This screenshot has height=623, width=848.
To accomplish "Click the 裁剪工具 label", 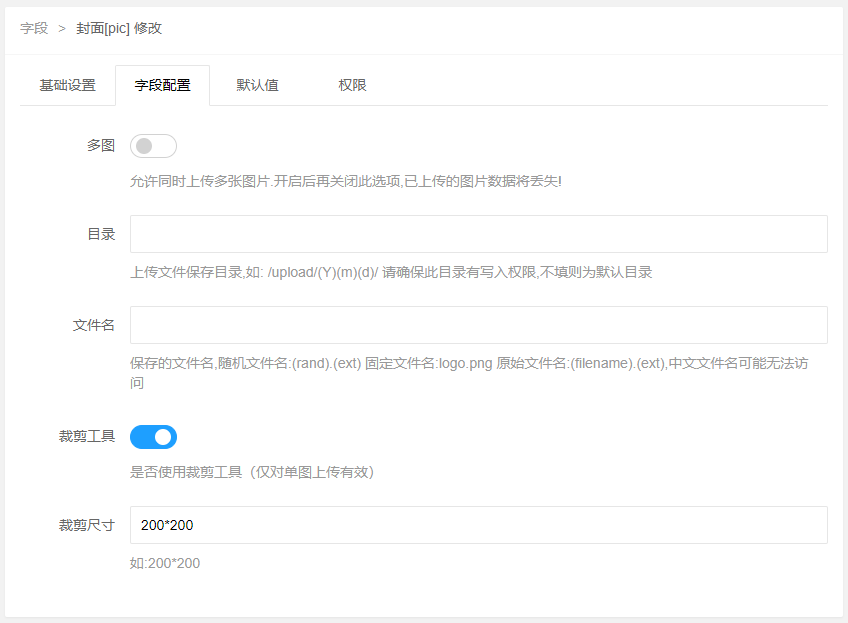I will click(87, 436).
